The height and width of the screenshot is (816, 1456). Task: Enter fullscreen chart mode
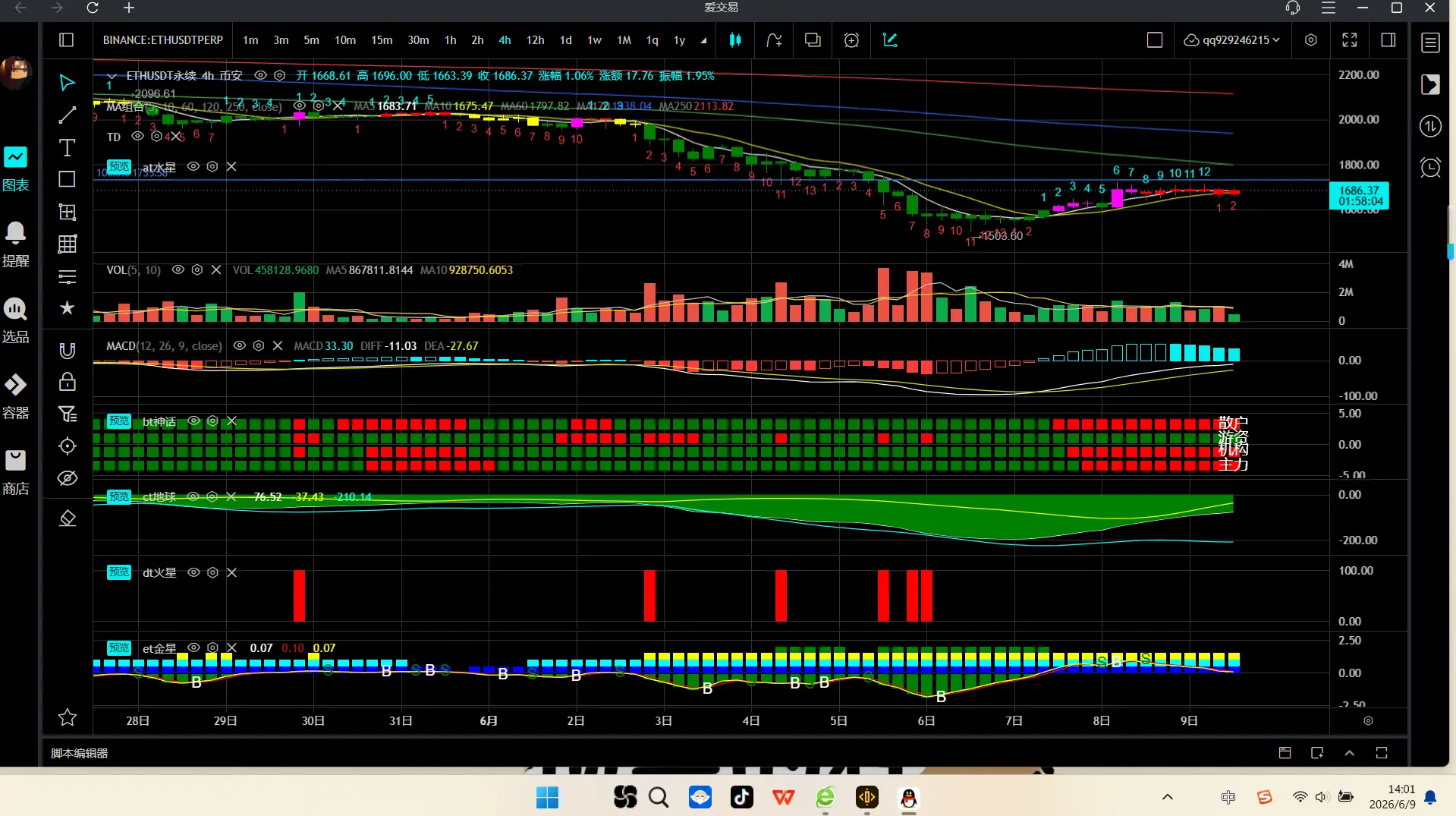(1349, 40)
